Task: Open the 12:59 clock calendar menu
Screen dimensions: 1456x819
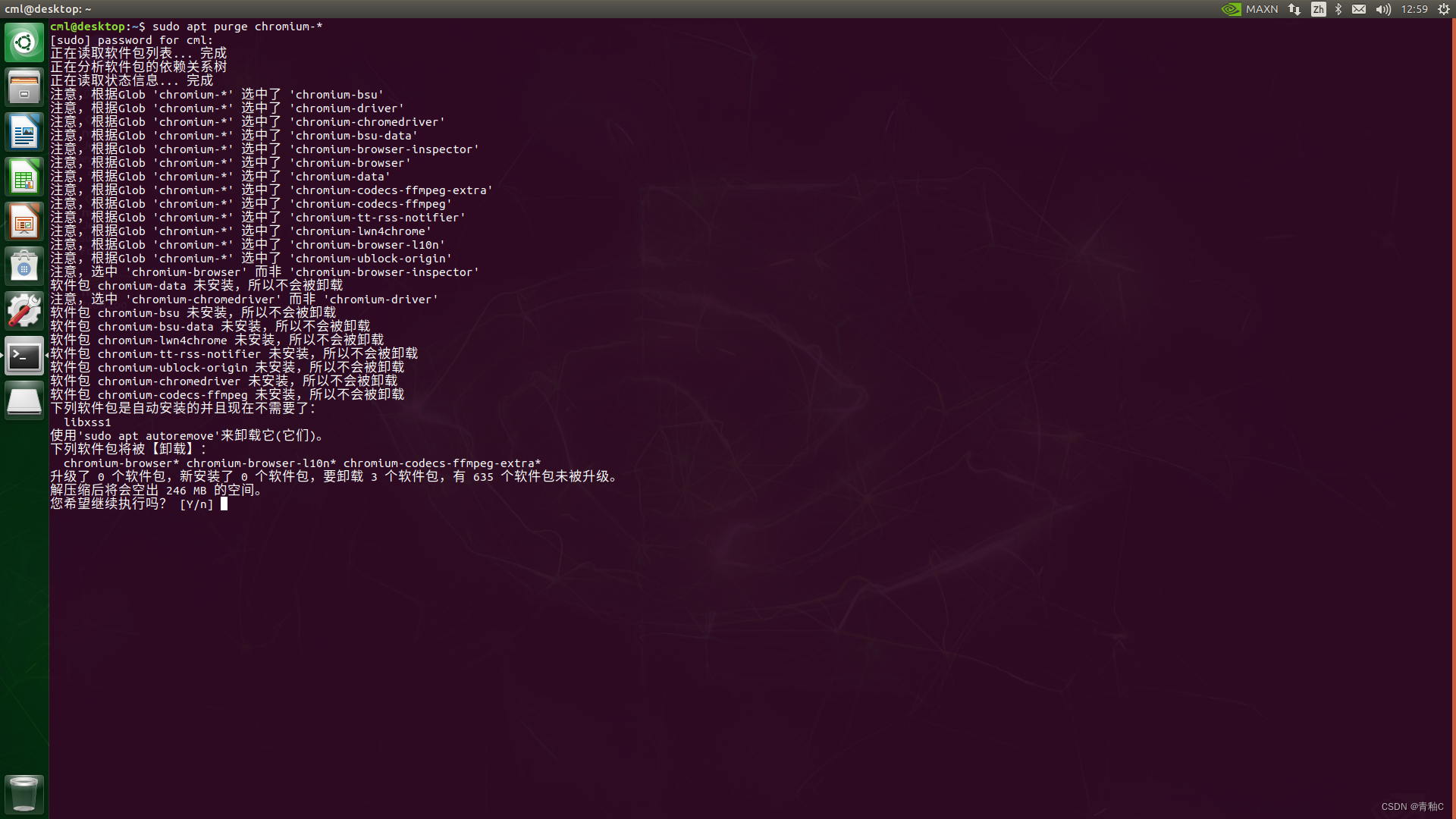Action: click(1414, 9)
